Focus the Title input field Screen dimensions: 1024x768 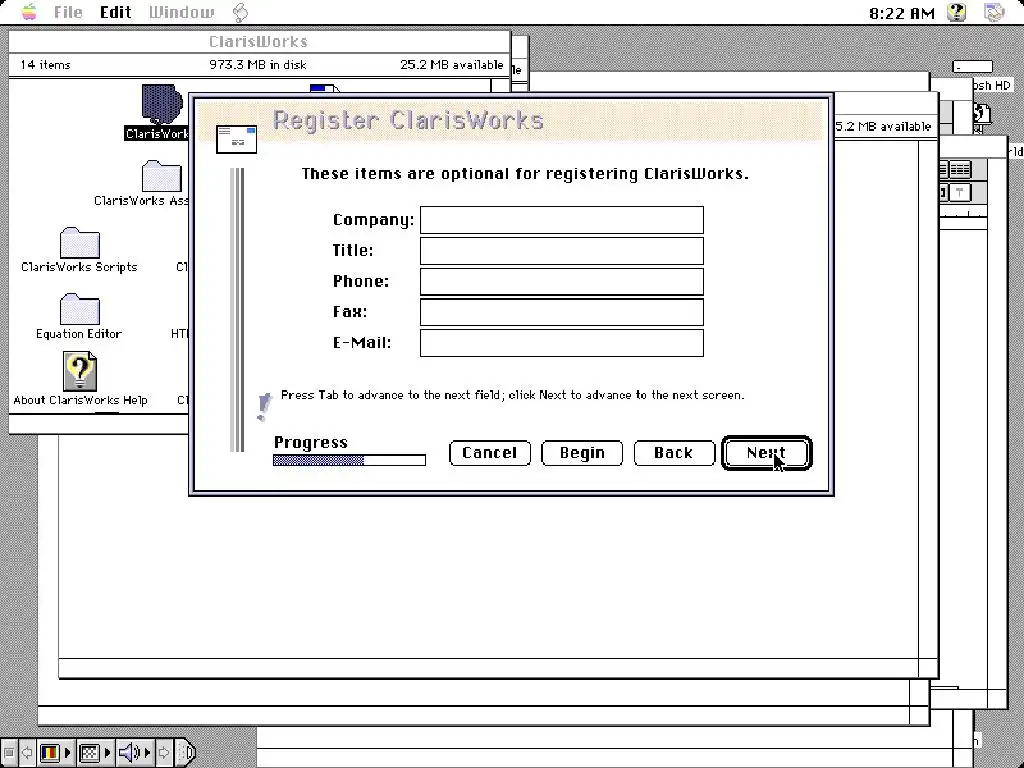click(x=562, y=251)
